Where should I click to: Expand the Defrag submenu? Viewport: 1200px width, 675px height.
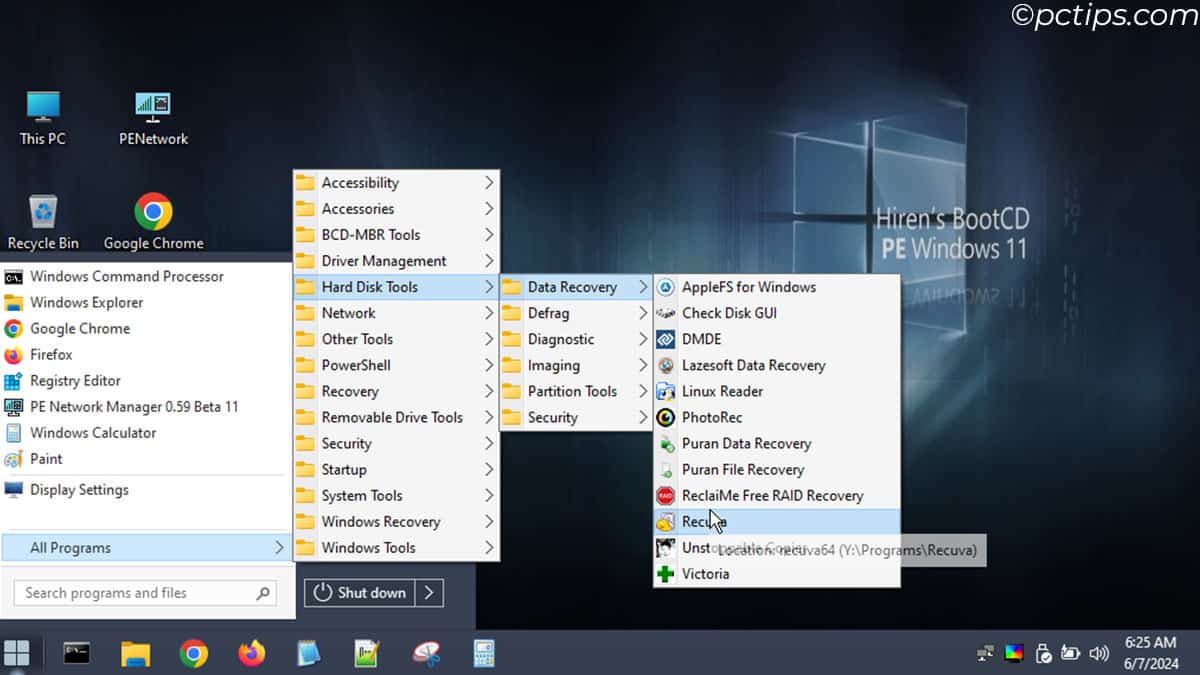point(548,313)
